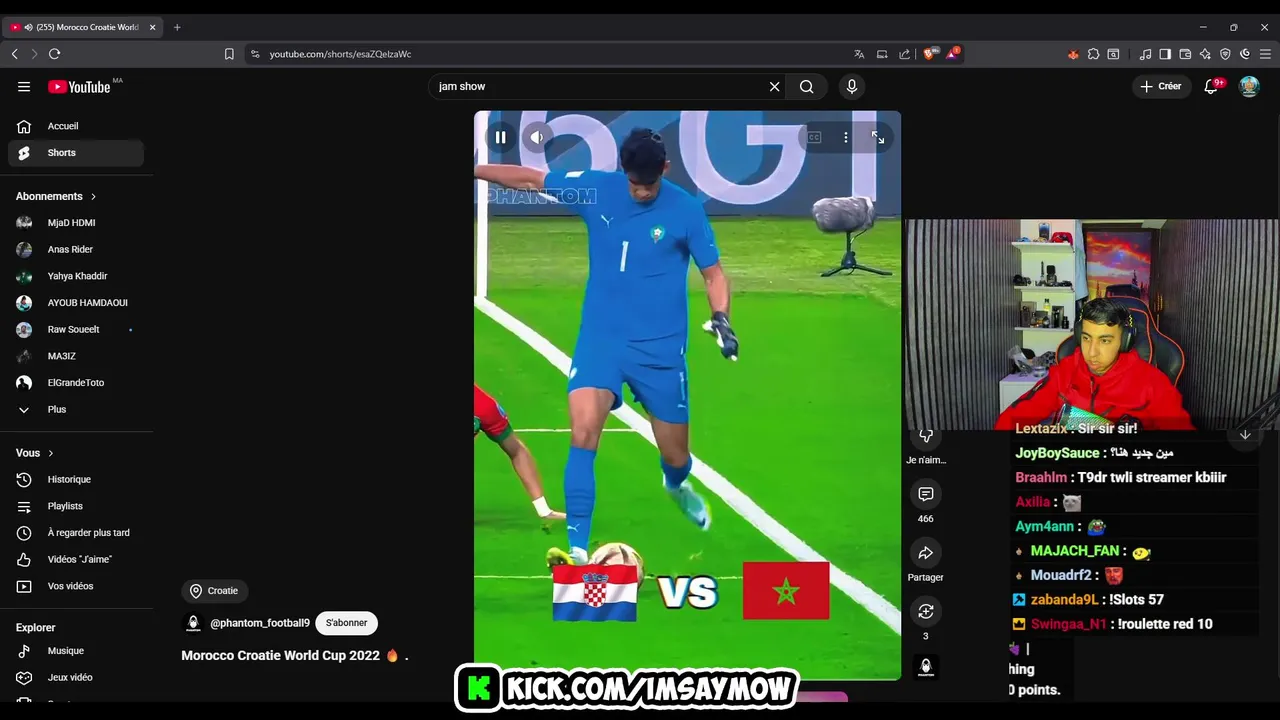
Task: Open the Brave VPN shield icon
Action: (x=1225, y=54)
